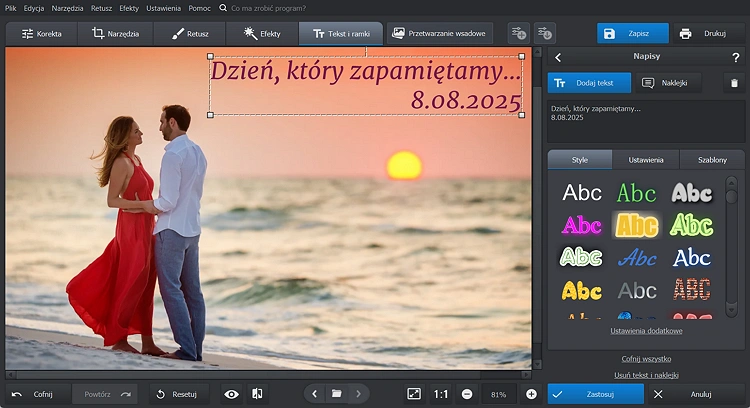Open the Retusz menu in menu bar
750x408 pixels.
coord(101,8)
